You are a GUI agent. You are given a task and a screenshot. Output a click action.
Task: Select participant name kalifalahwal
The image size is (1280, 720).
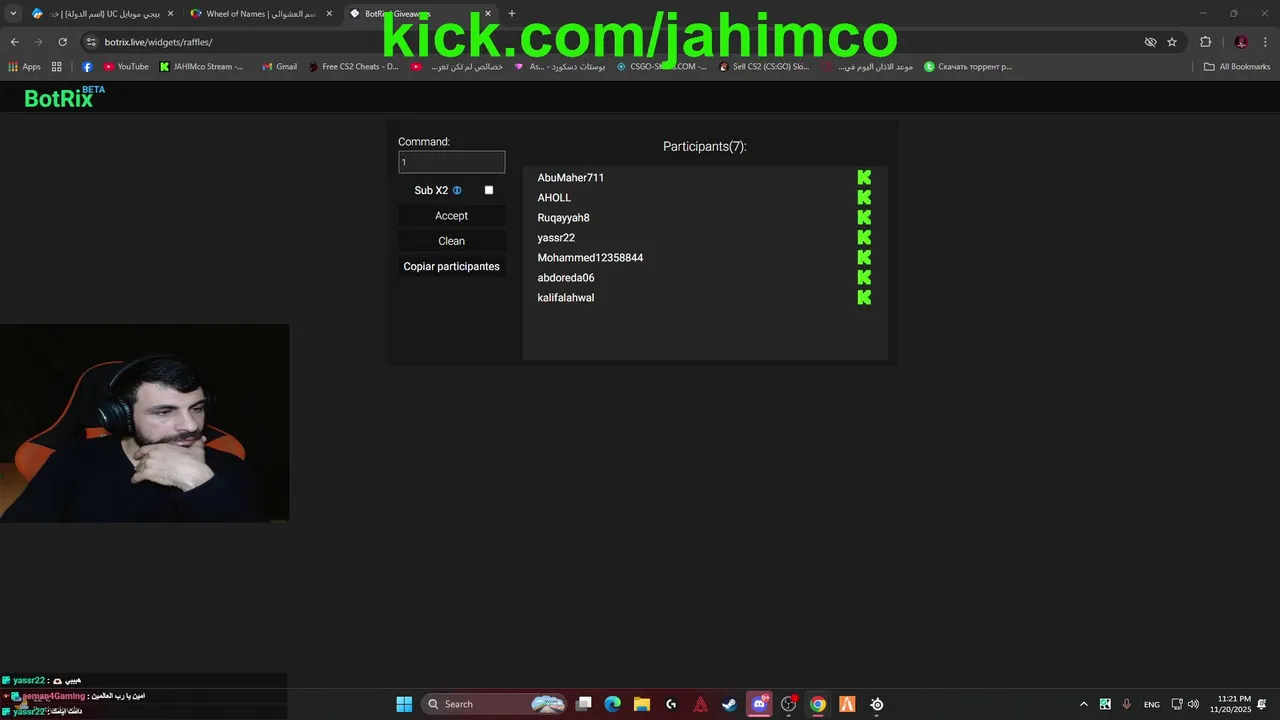565,298
